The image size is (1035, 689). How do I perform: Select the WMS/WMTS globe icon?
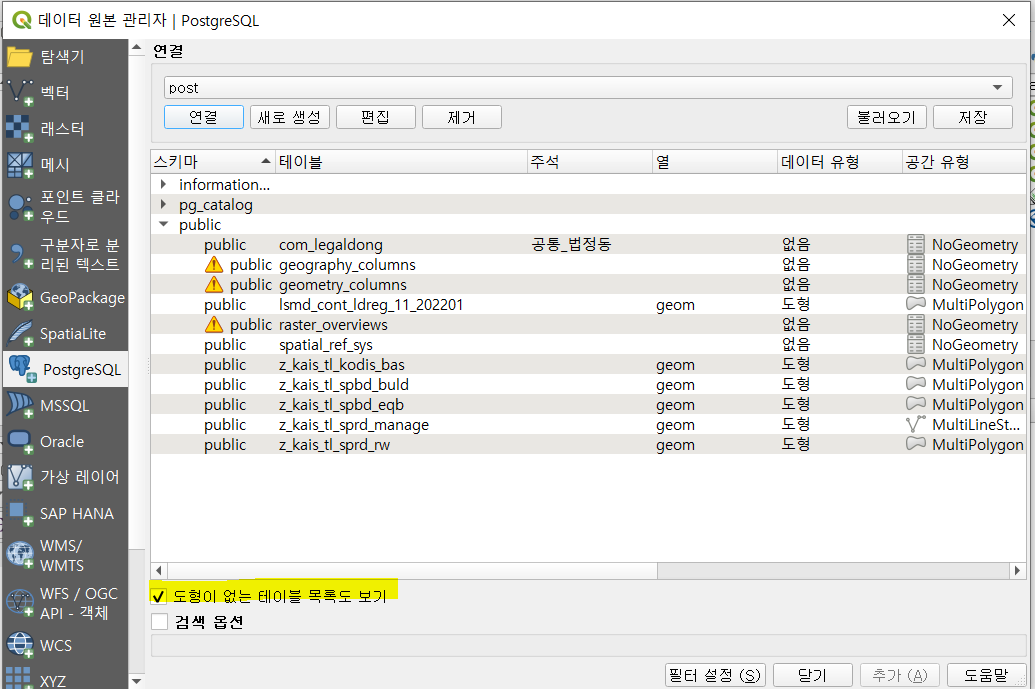coord(19,554)
